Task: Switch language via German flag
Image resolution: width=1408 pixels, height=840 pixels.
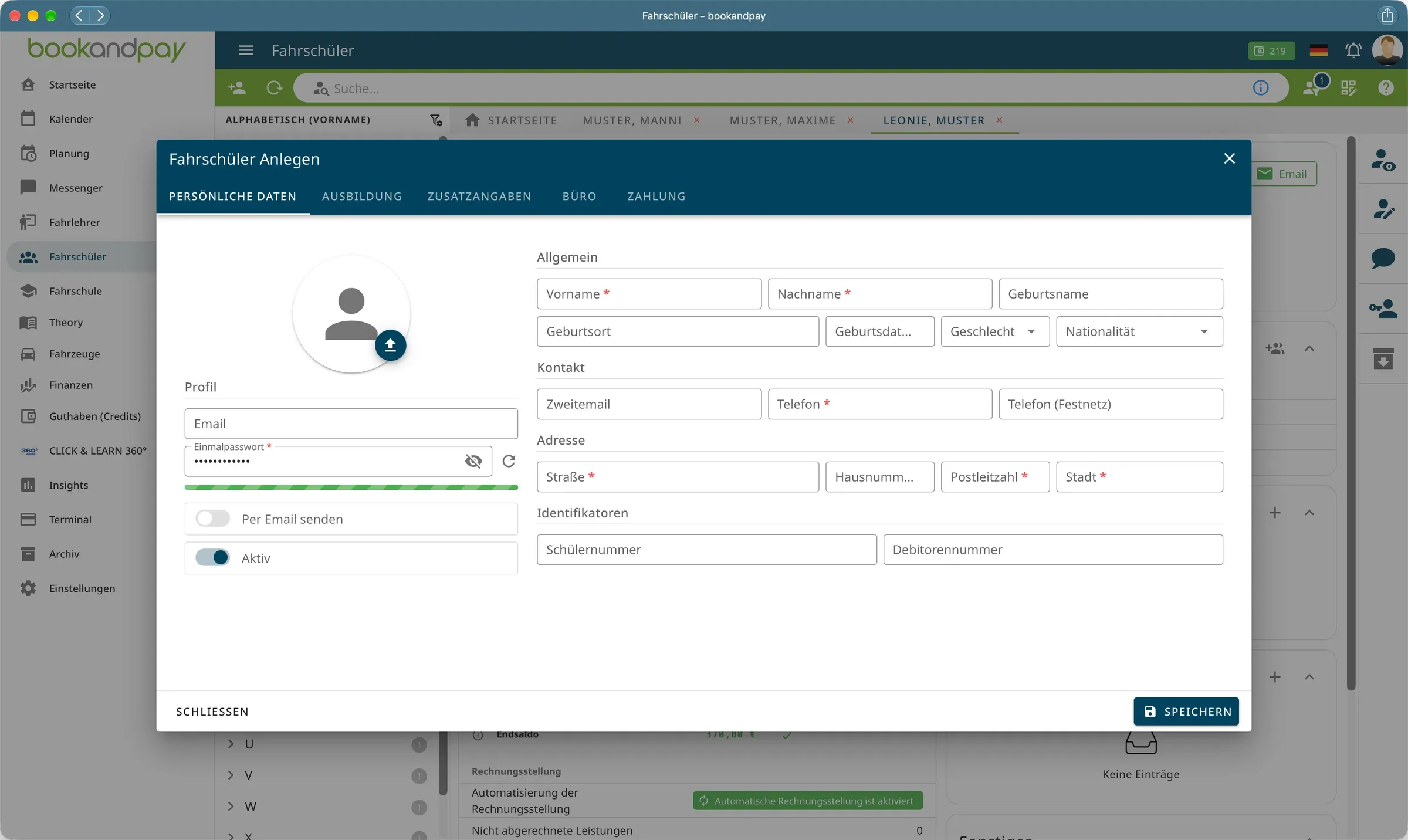Action: coord(1318,50)
